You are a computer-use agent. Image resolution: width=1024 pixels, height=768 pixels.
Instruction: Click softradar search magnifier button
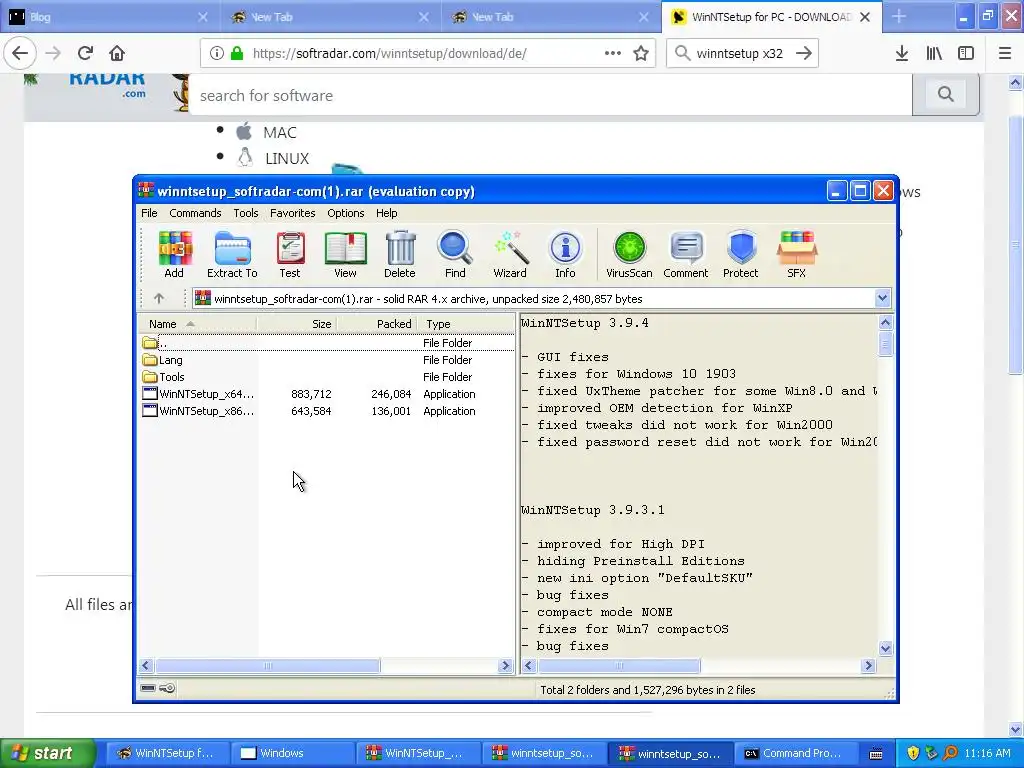coord(946,94)
